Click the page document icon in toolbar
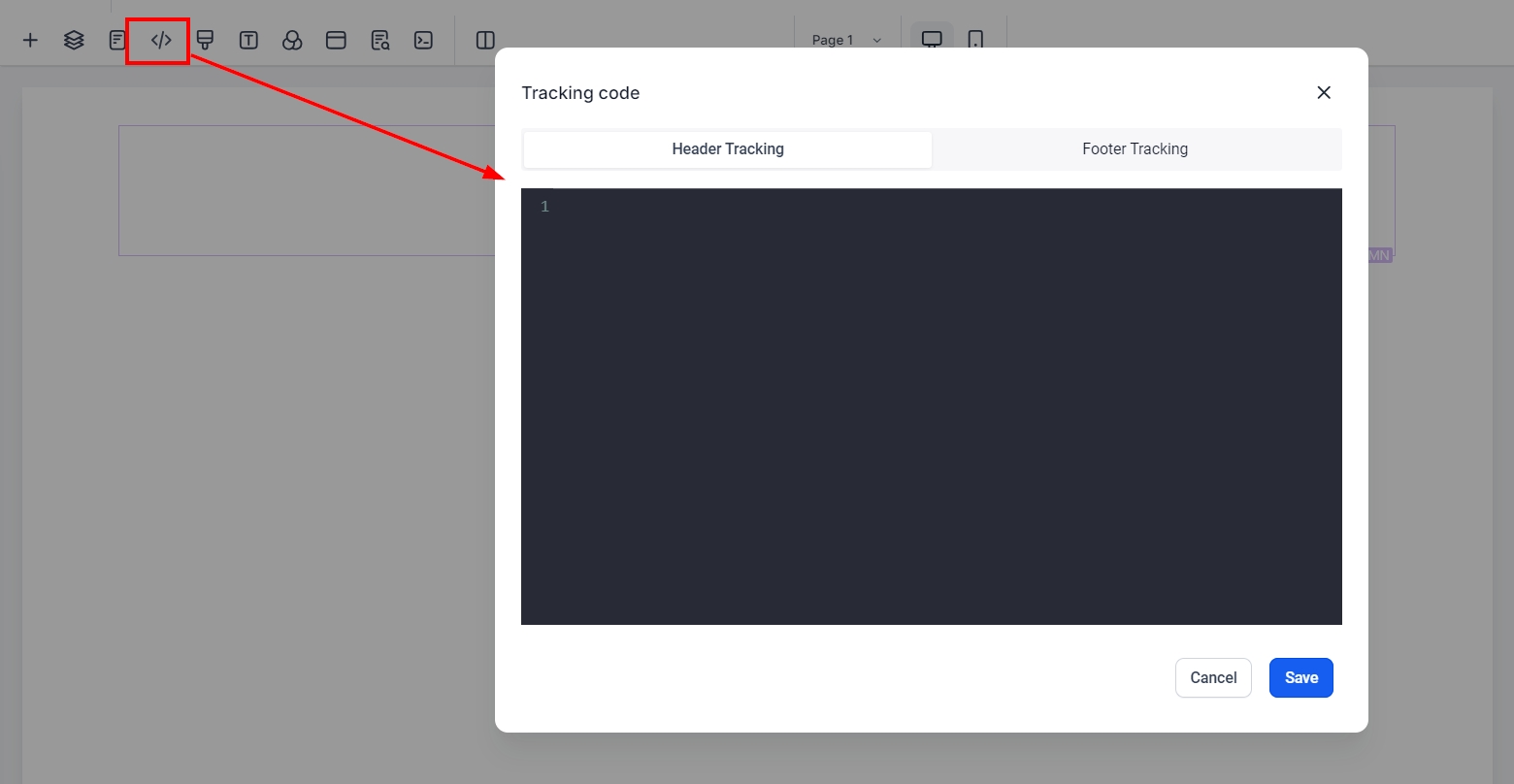The width and height of the screenshot is (1514, 784). (117, 40)
